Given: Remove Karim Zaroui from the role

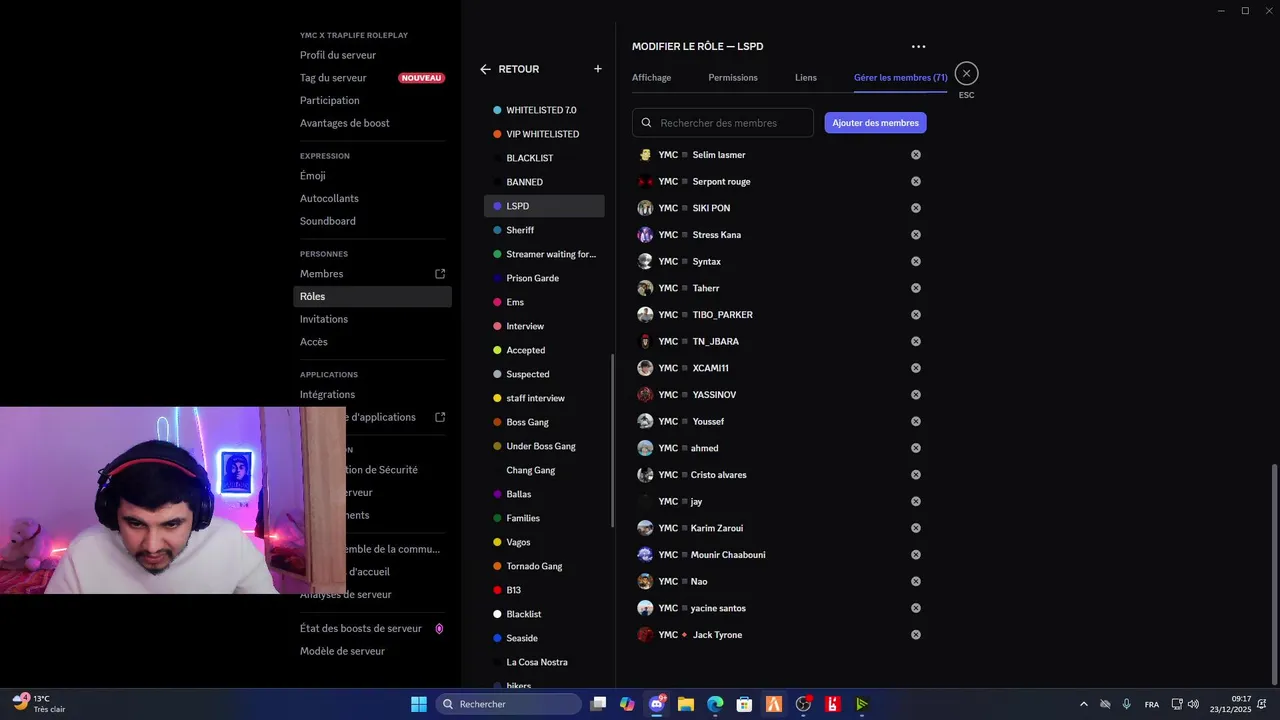Looking at the screenshot, I should pos(915,528).
